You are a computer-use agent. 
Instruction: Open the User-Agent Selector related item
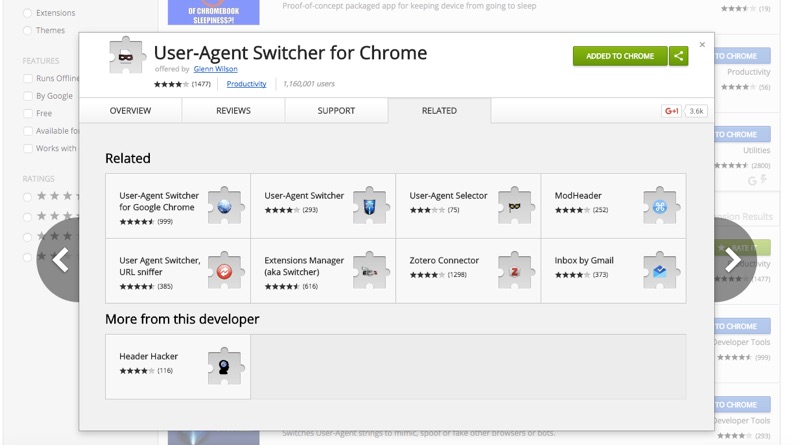click(468, 206)
